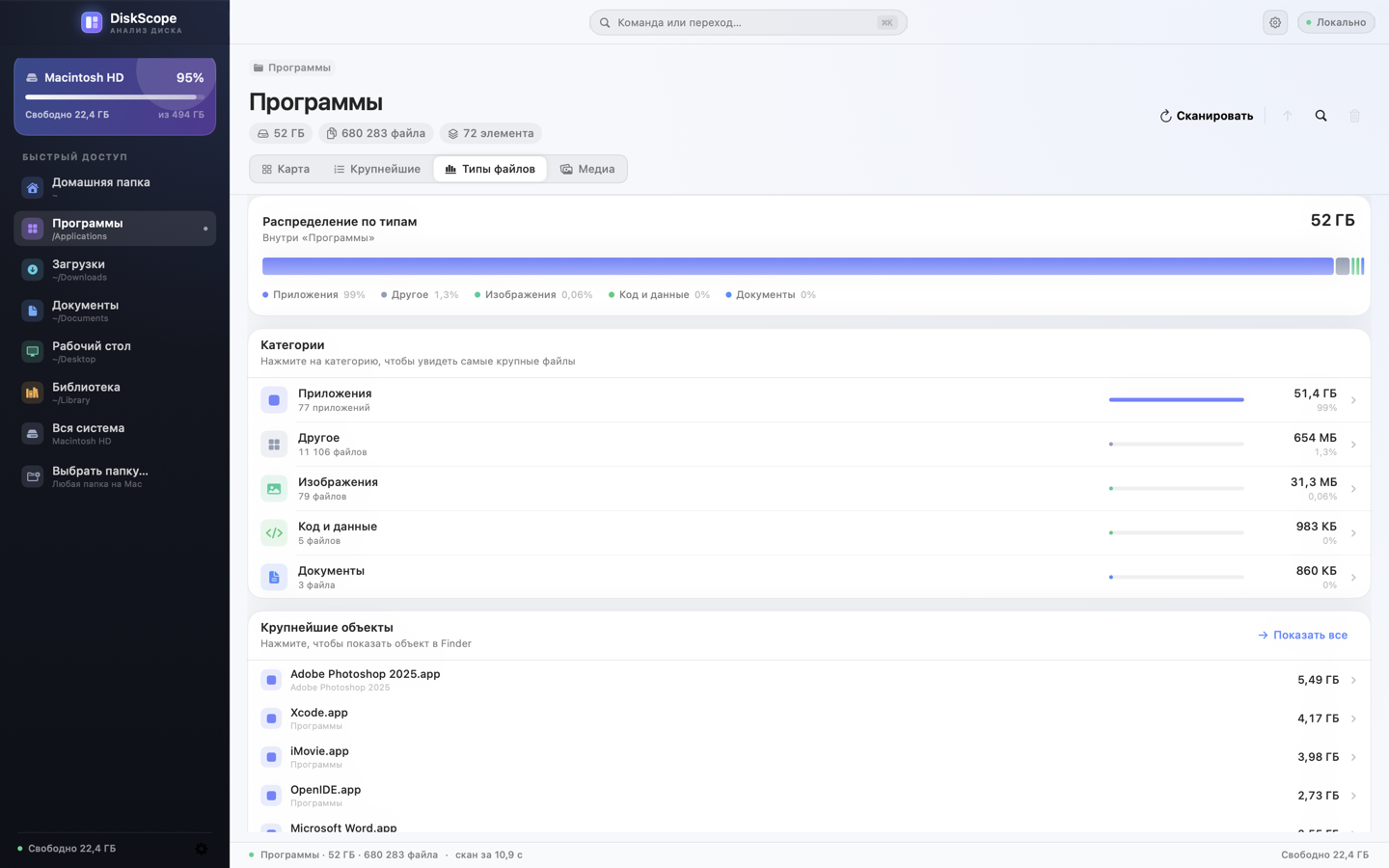Click the Microsoft Word.app row
This screenshot has width=1389, height=868.
click(x=808, y=828)
